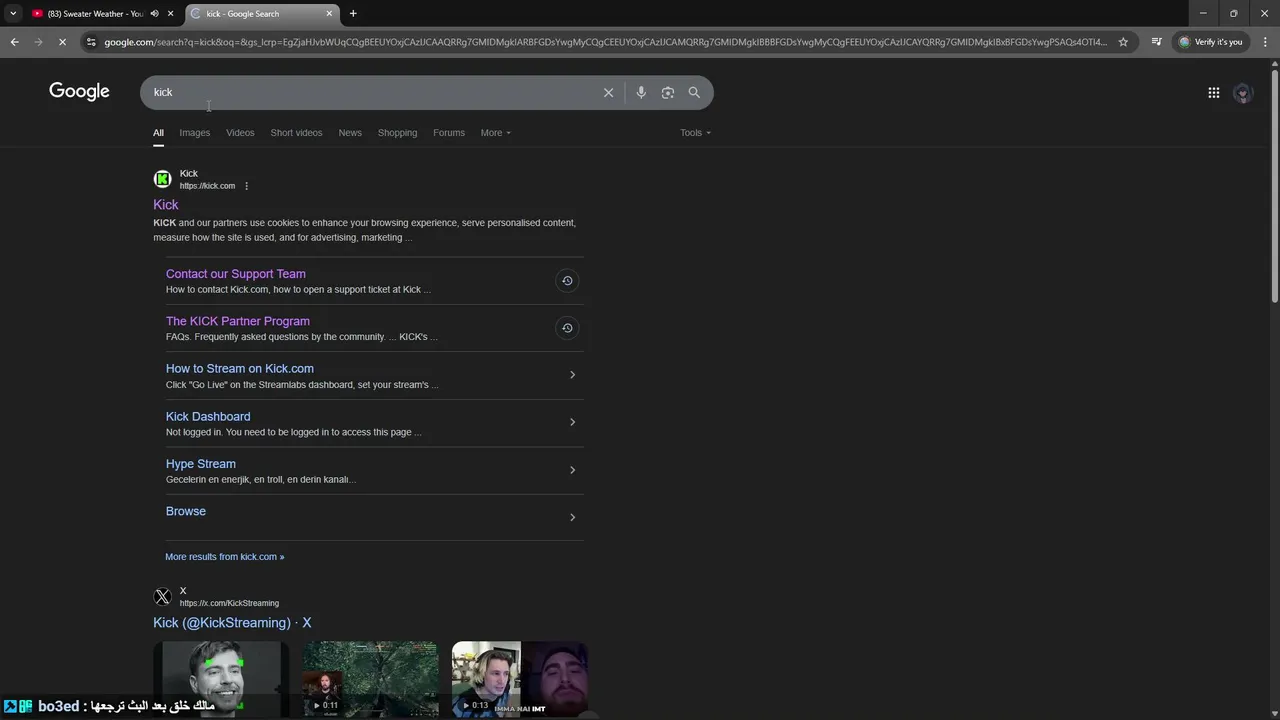
Task: Click the X favicon in KickStreaming result
Action: [x=162, y=597]
